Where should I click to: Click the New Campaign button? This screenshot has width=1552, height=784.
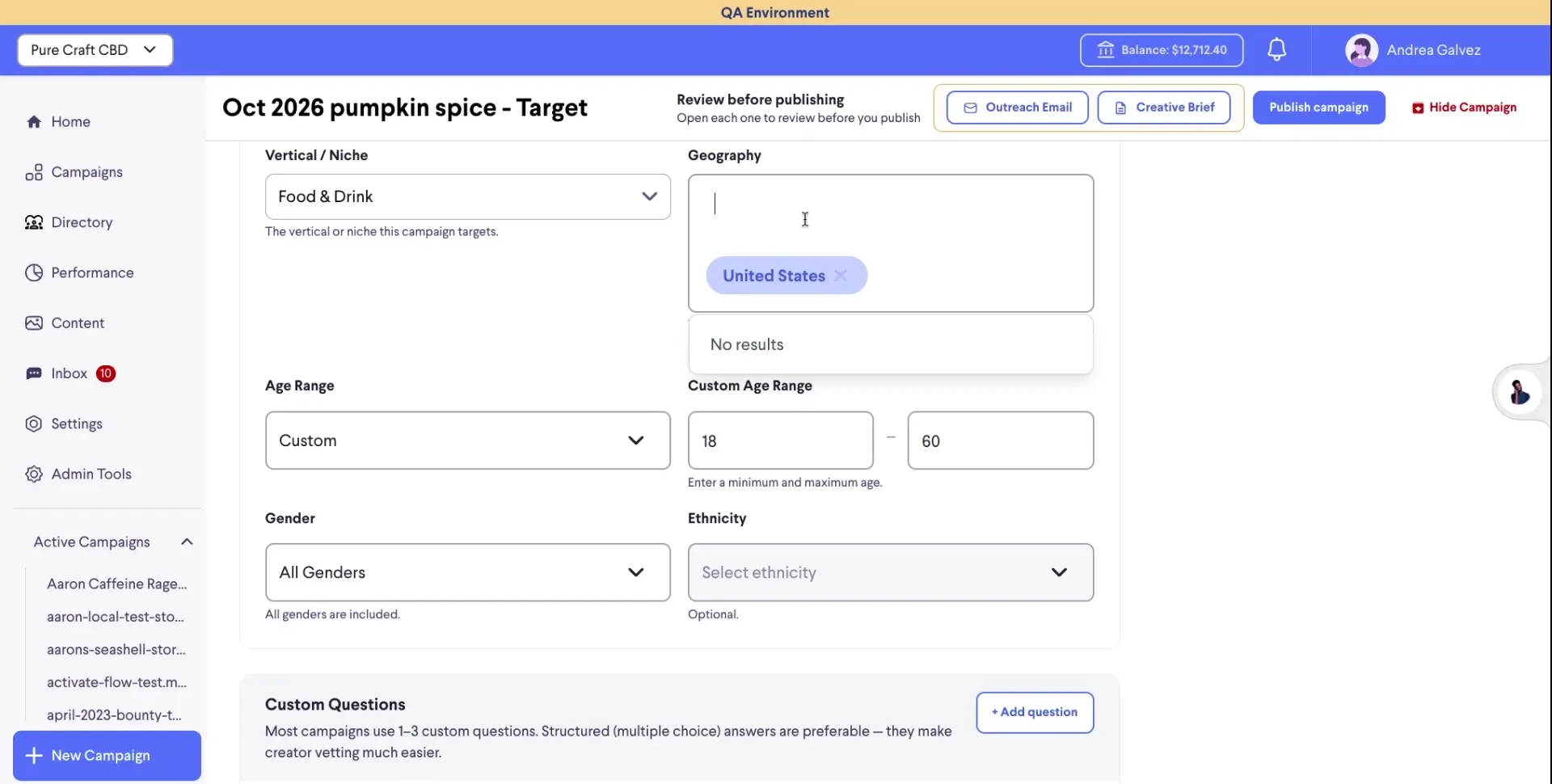pos(107,756)
